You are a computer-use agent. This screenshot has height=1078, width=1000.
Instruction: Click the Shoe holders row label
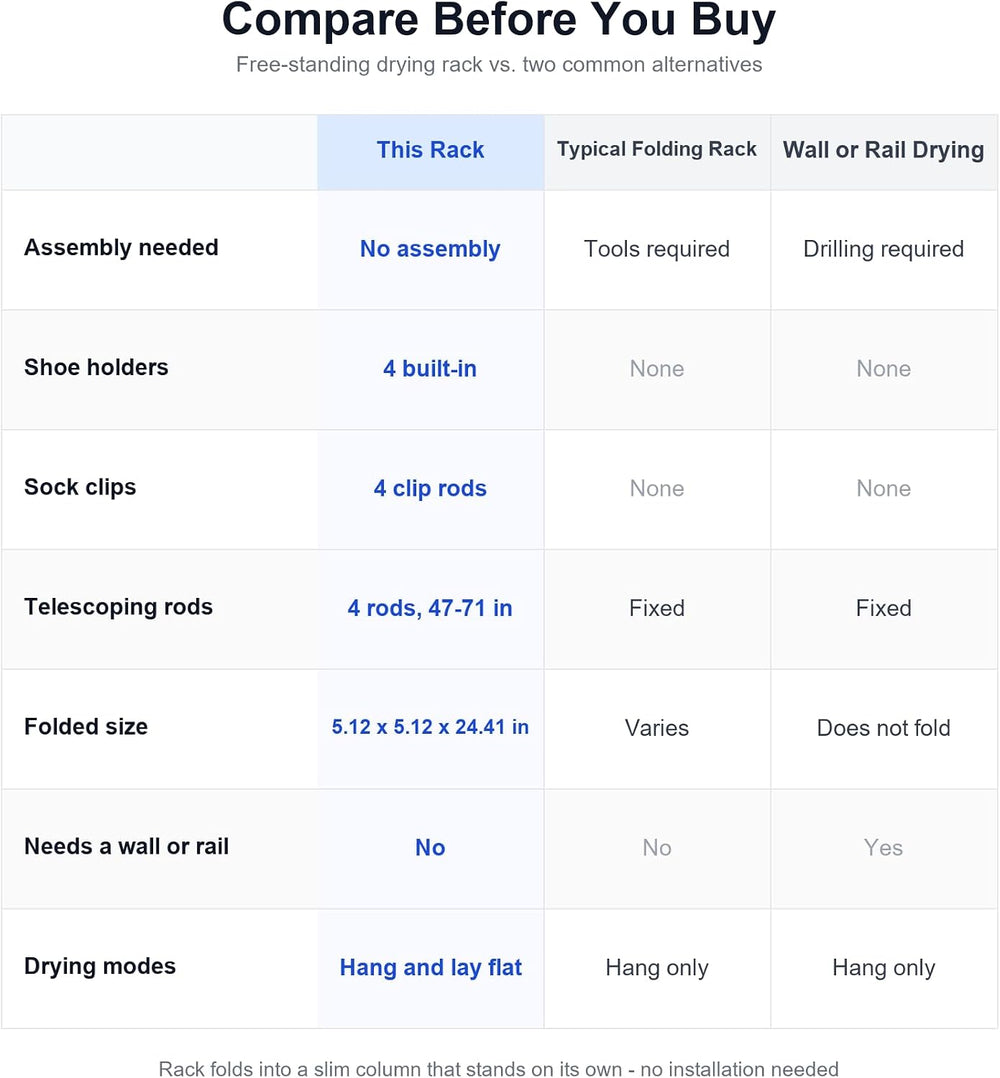(96, 367)
